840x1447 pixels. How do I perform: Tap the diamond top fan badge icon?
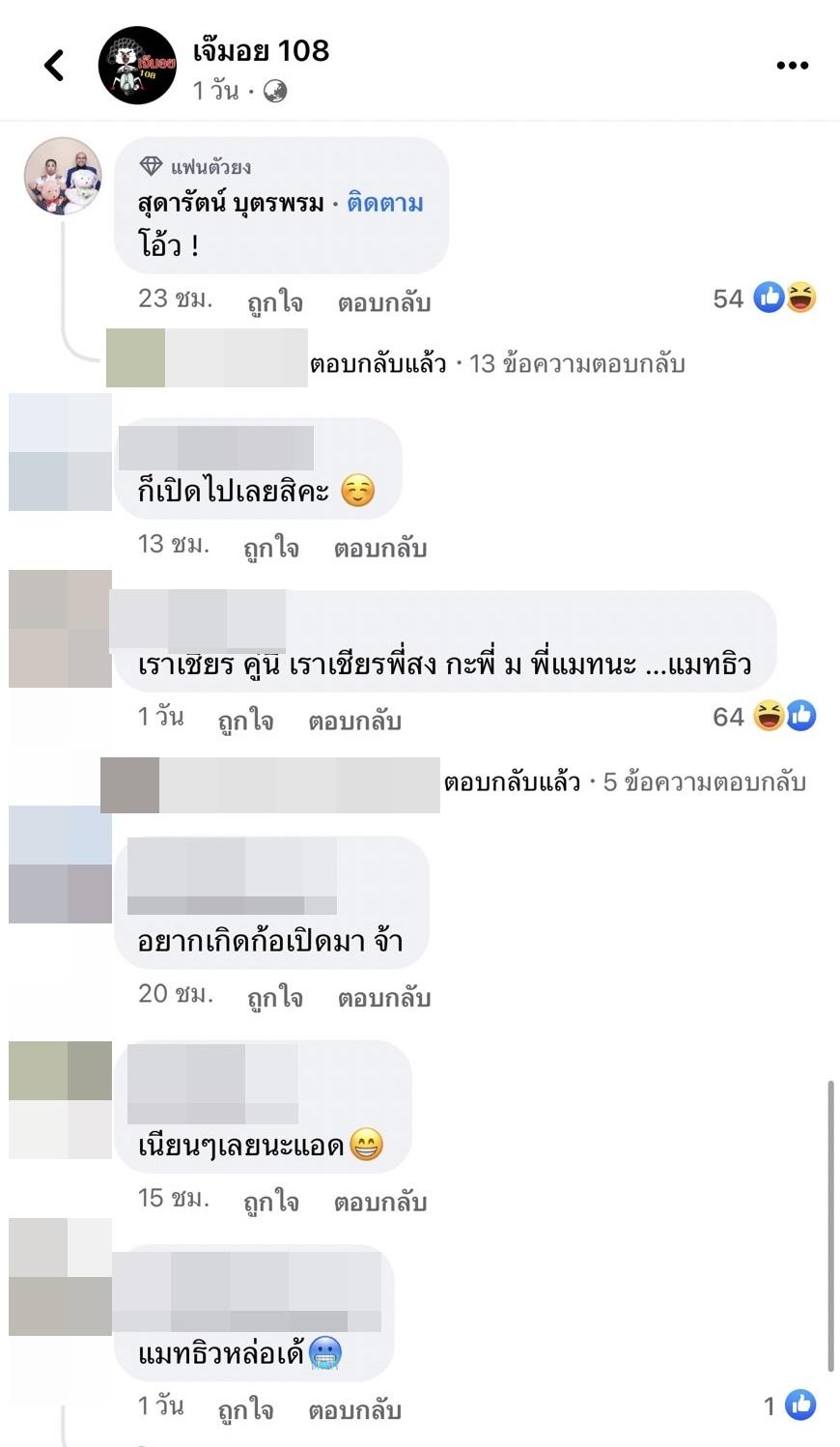coord(151,166)
